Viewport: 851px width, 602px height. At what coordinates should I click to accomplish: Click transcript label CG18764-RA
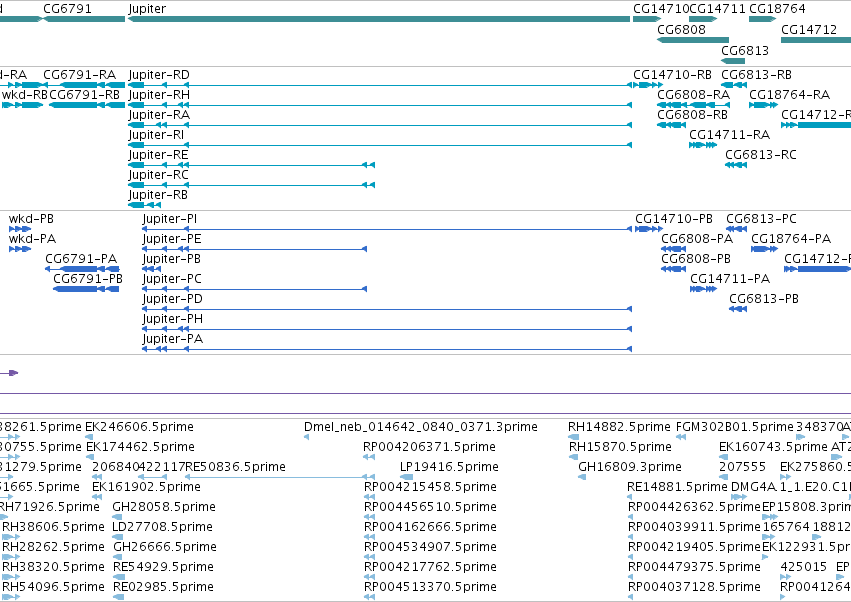(790, 94)
